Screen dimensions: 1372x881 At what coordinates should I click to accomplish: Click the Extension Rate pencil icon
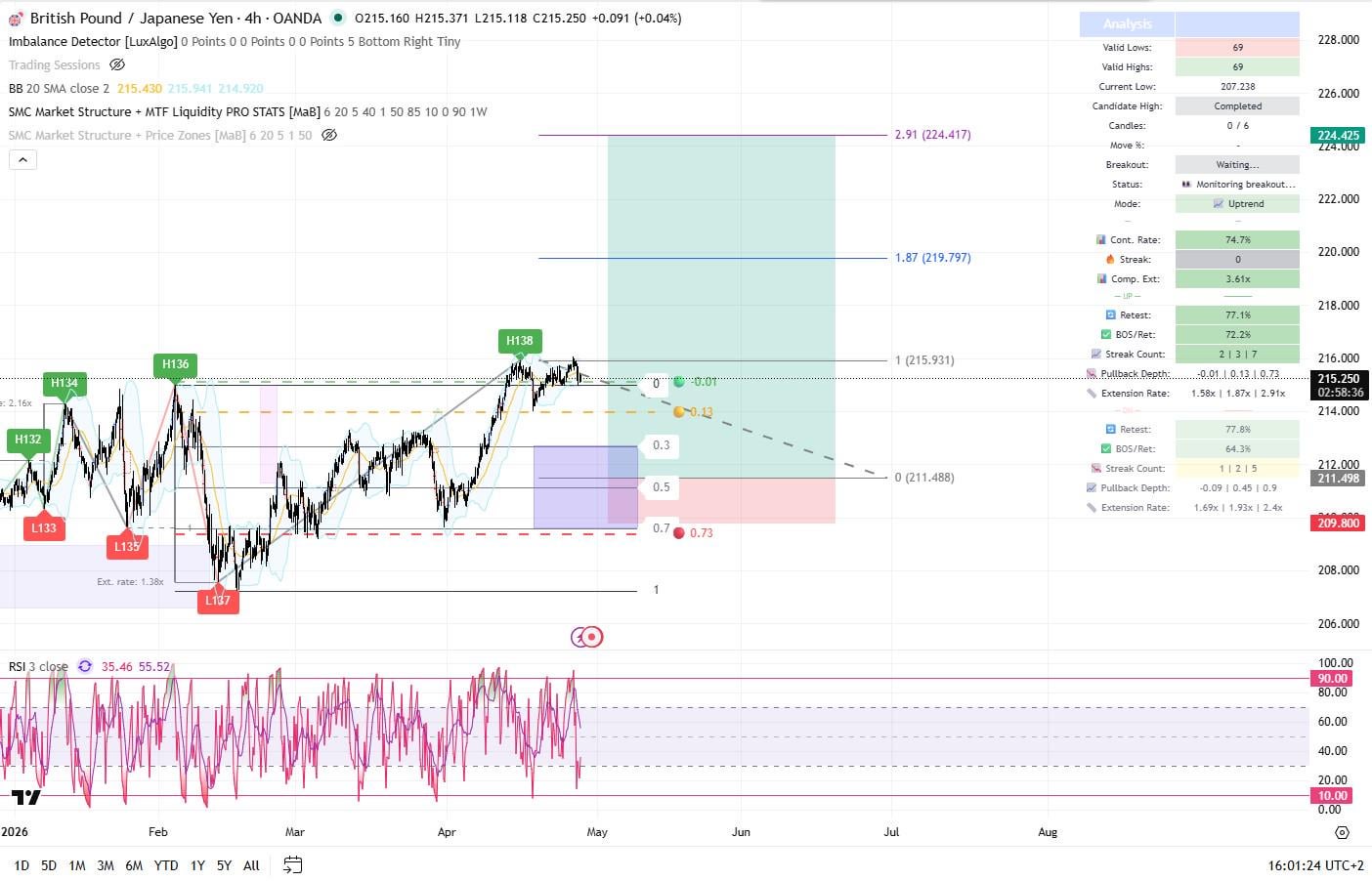[x=1092, y=393]
